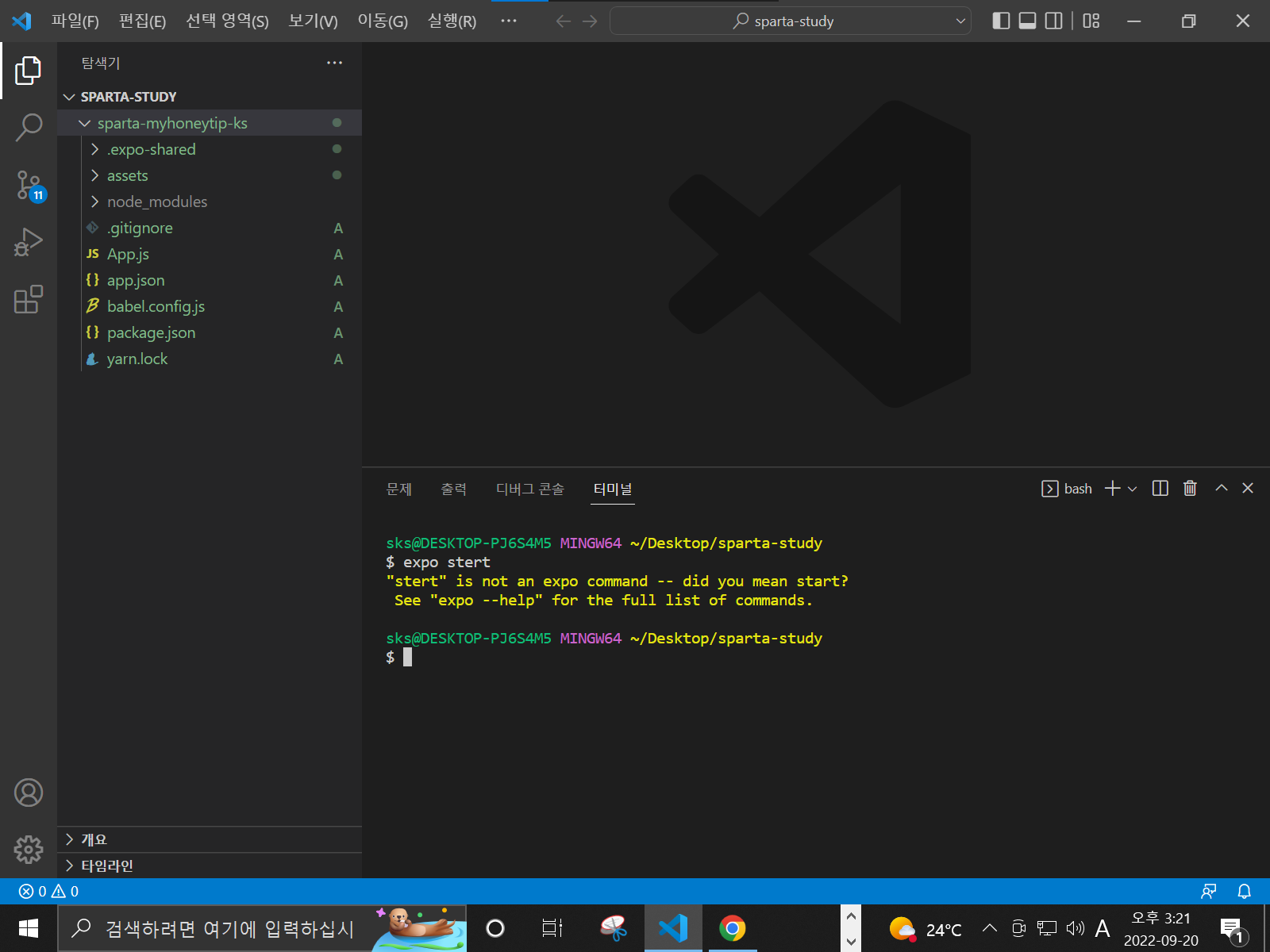Expand the .expo-shared folder

(210, 149)
